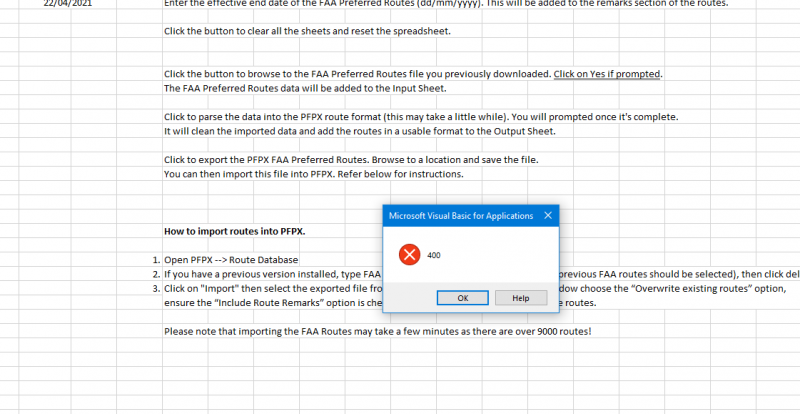Open Help in the error dialog
Viewport: 800px width, 414px height.
(521, 298)
